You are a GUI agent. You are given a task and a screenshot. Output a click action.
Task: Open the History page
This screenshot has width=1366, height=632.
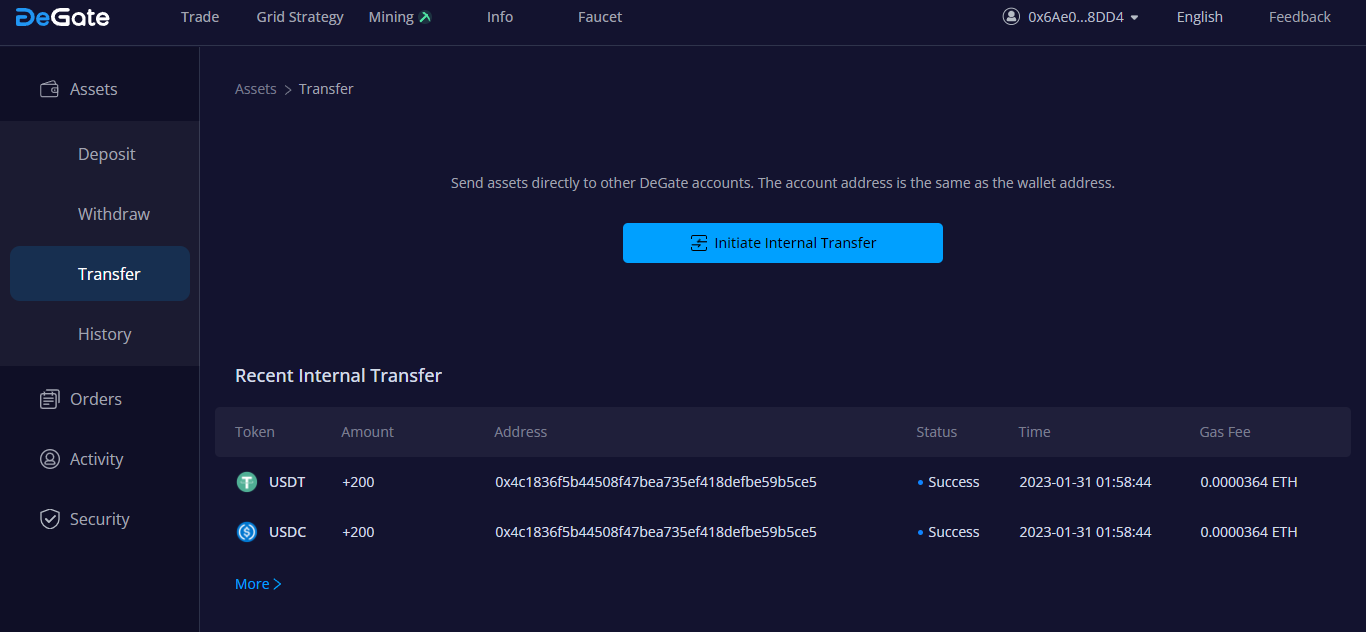tap(105, 334)
